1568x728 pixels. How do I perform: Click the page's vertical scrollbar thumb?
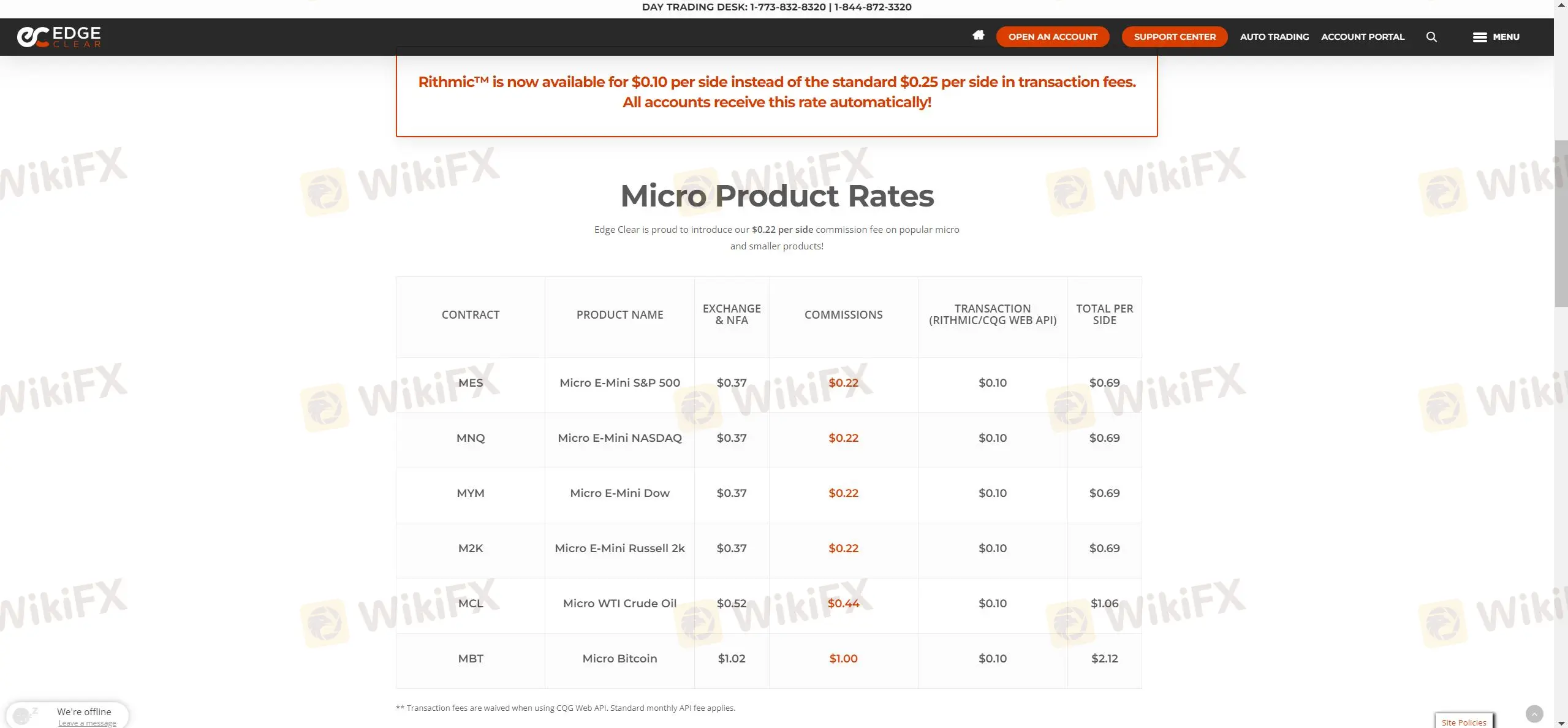click(1561, 224)
